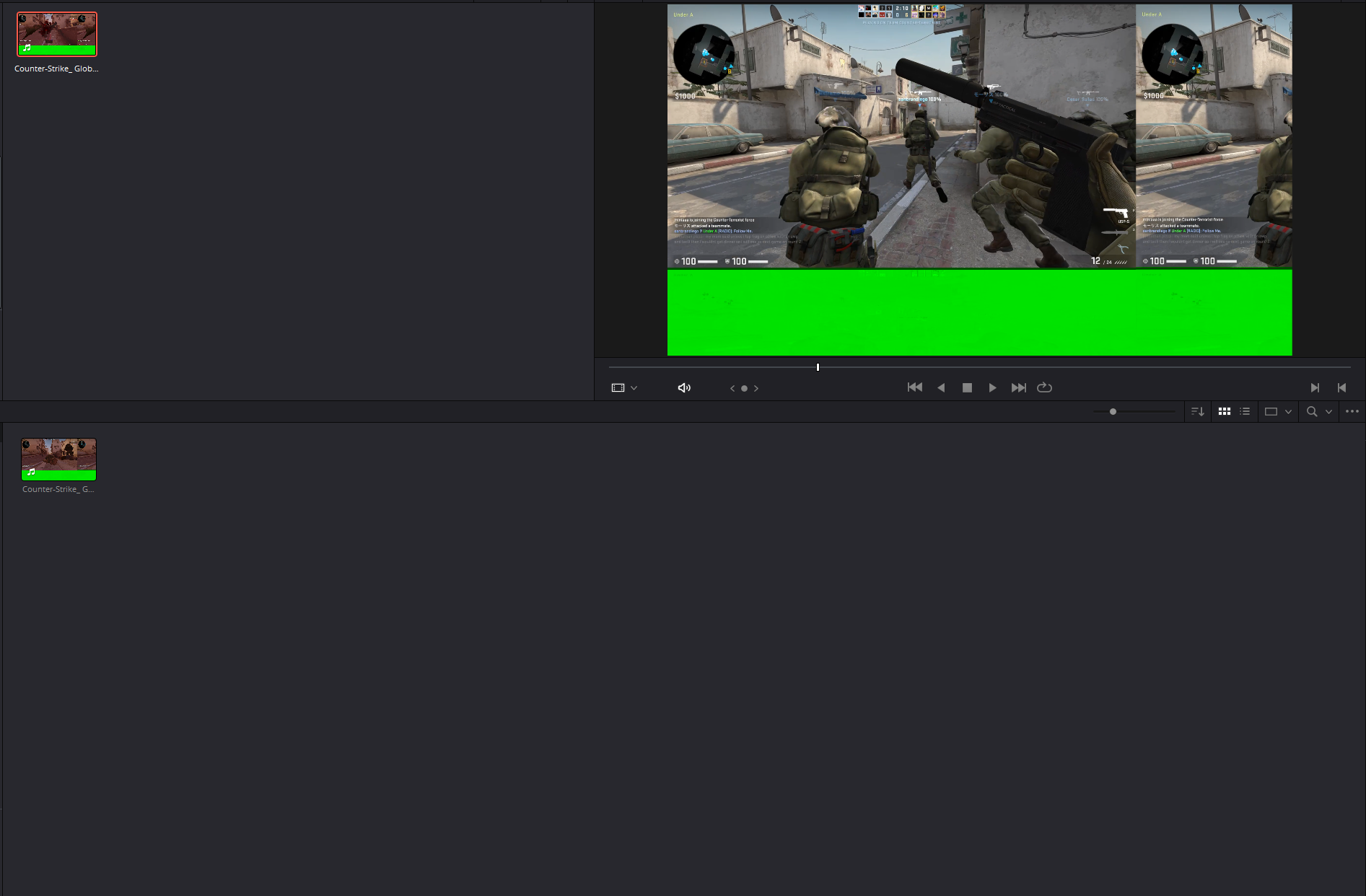This screenshot has height=896, width=1366.
Task: Play the clip forward
Action: tap(992, 388)
